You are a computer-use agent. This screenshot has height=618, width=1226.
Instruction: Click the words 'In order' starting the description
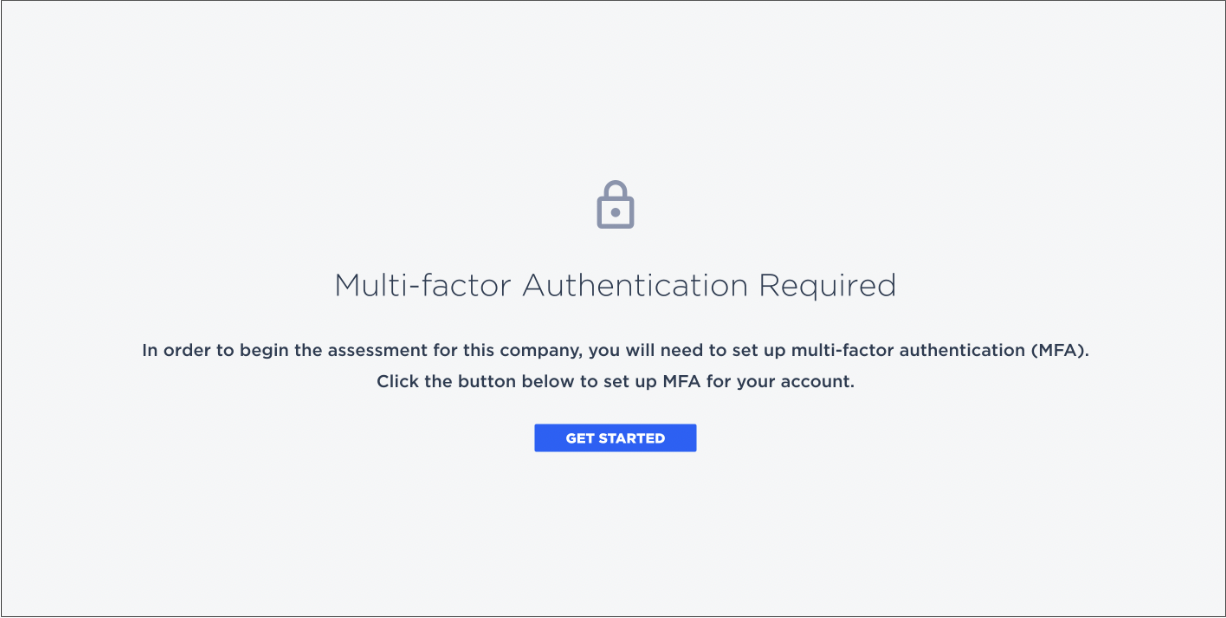pyautogui.click(x=175, y=351)
